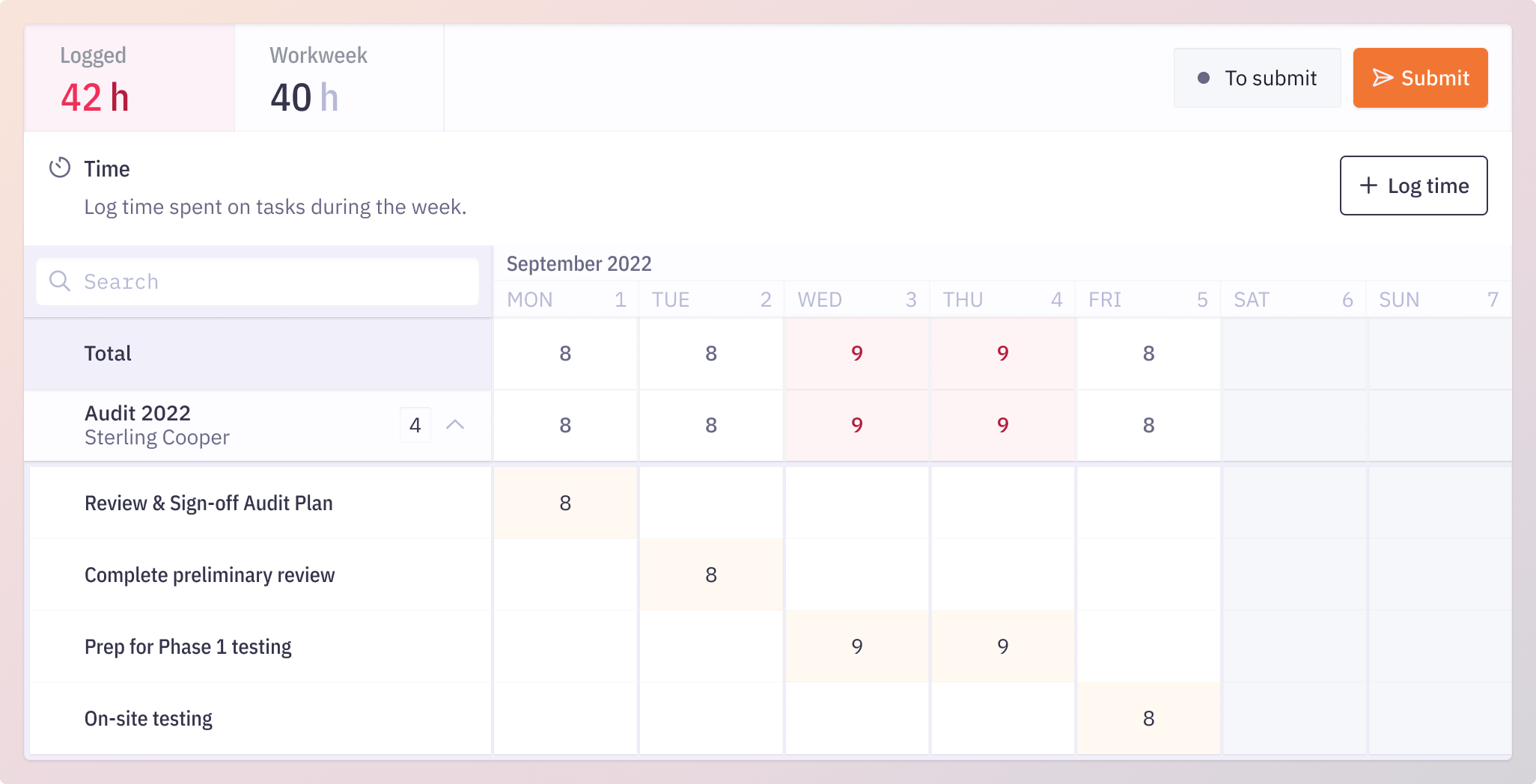Select the Logged 42 h tab
This screenshot has width=1536, height=784.
[x=129, y=78]
